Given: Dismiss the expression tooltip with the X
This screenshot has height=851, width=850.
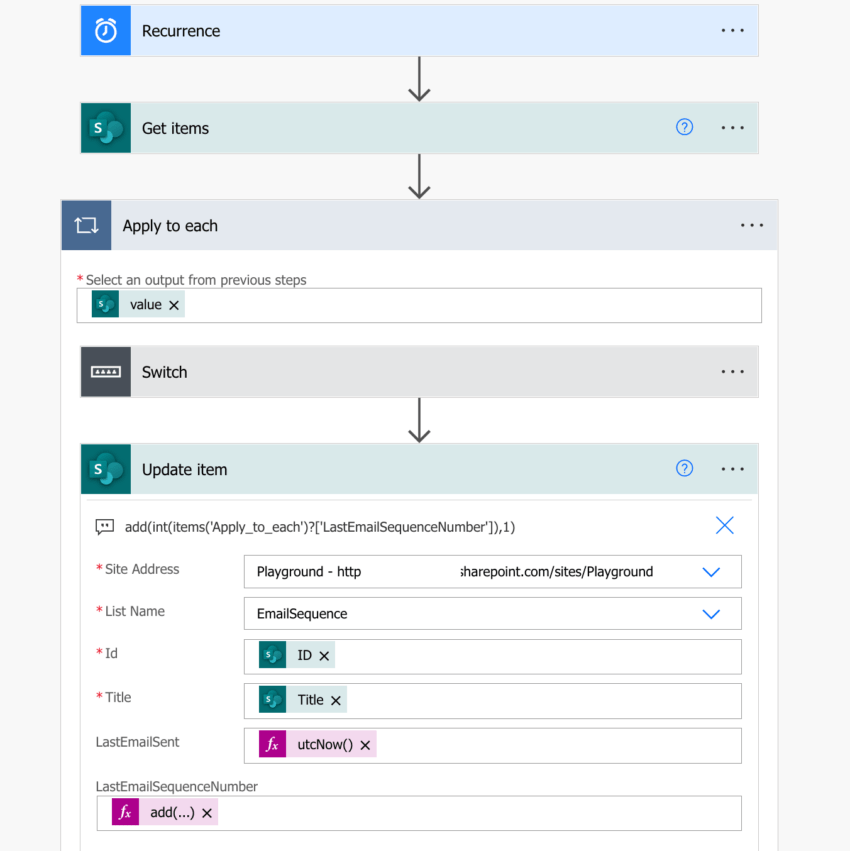Looking at the screenshot, I should 724,524.
